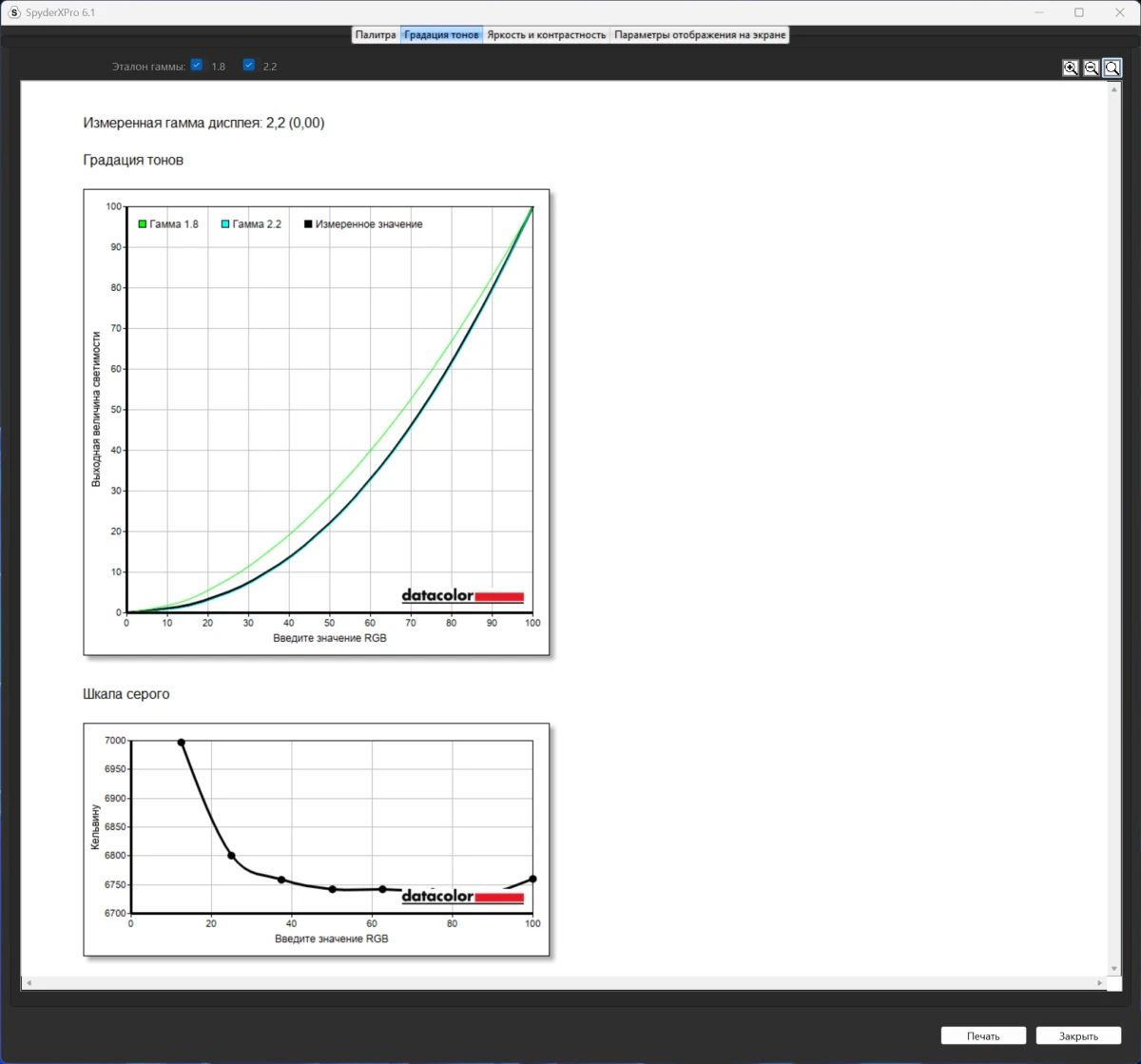Click the green Гамма 1.8 legend swatch

143,224
